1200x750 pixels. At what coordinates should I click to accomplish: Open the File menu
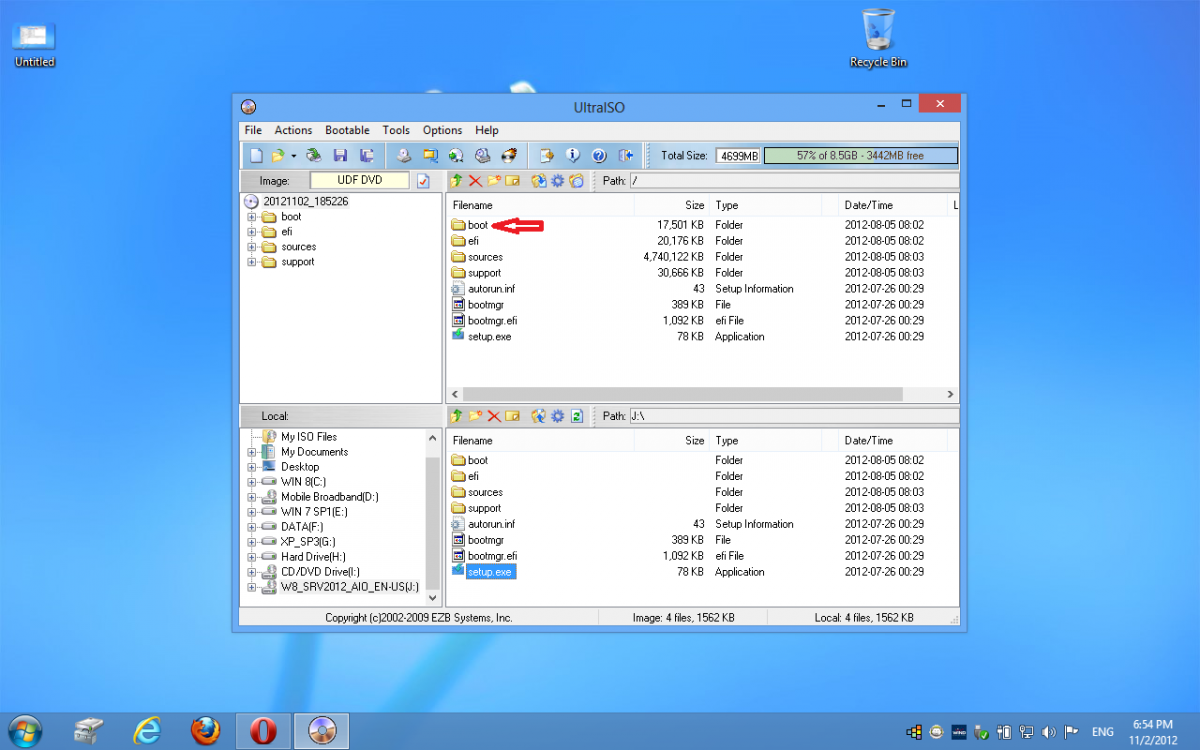[253, 130]
